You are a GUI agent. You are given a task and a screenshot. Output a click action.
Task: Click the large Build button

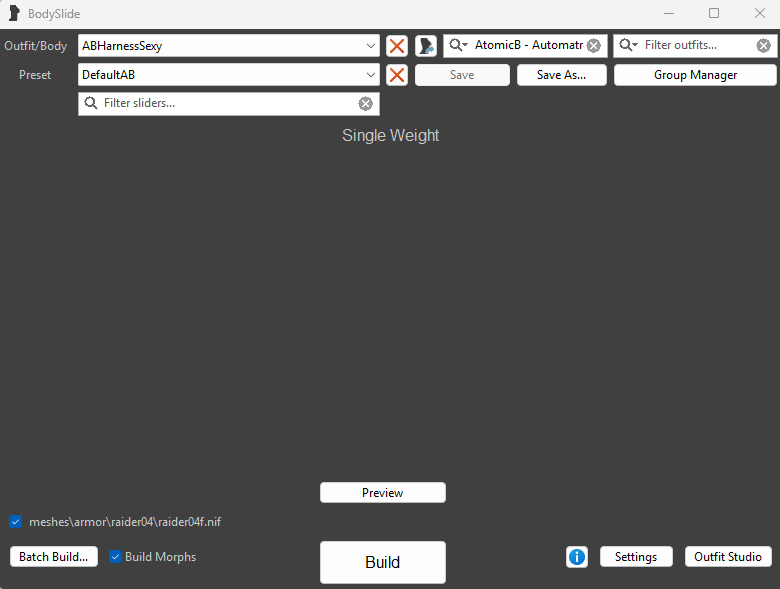pyautogui.click(x=383, y=562)
